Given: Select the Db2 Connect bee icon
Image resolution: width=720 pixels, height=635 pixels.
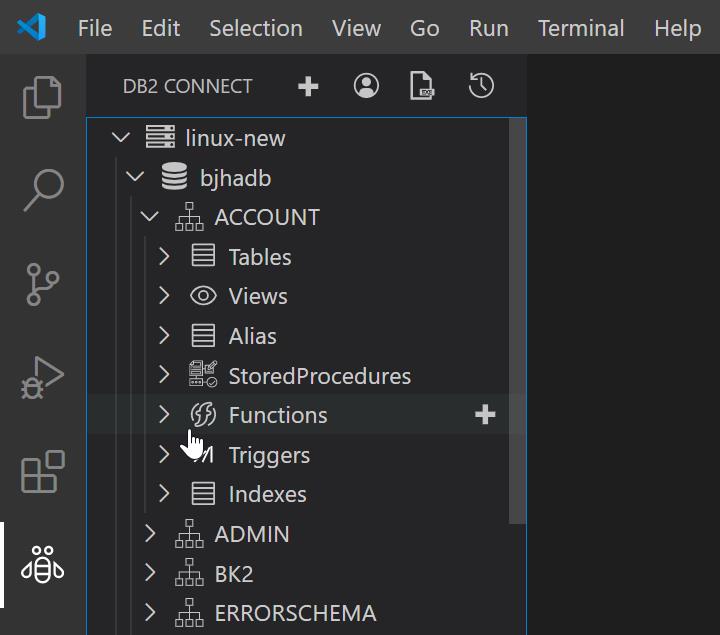Looking at the screenshot, I should click(42, 565).
